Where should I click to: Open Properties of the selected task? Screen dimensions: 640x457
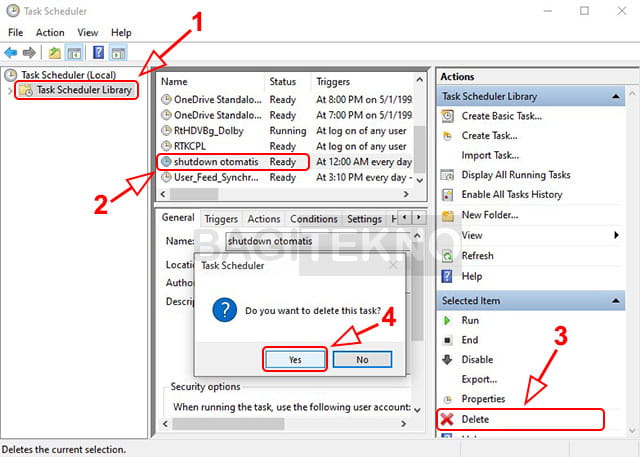484,399
